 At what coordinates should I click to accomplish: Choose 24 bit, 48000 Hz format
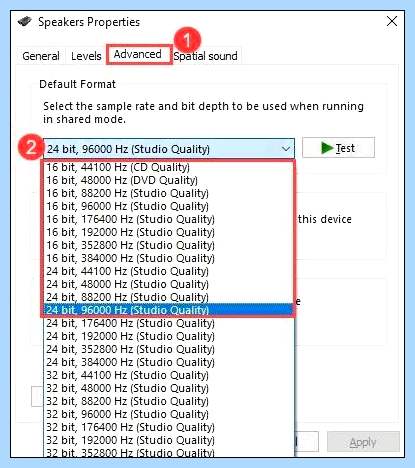tap(169, 284)
